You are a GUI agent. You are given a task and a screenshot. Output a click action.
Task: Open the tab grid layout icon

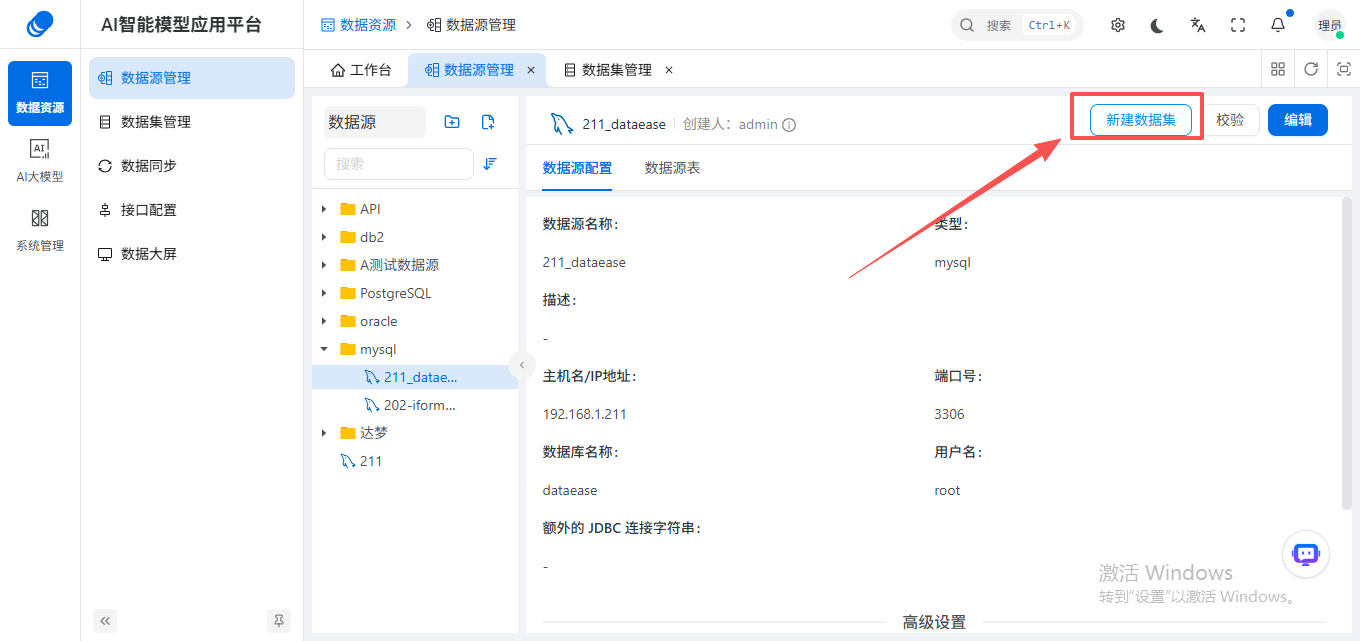click(x=1278, y=69)
